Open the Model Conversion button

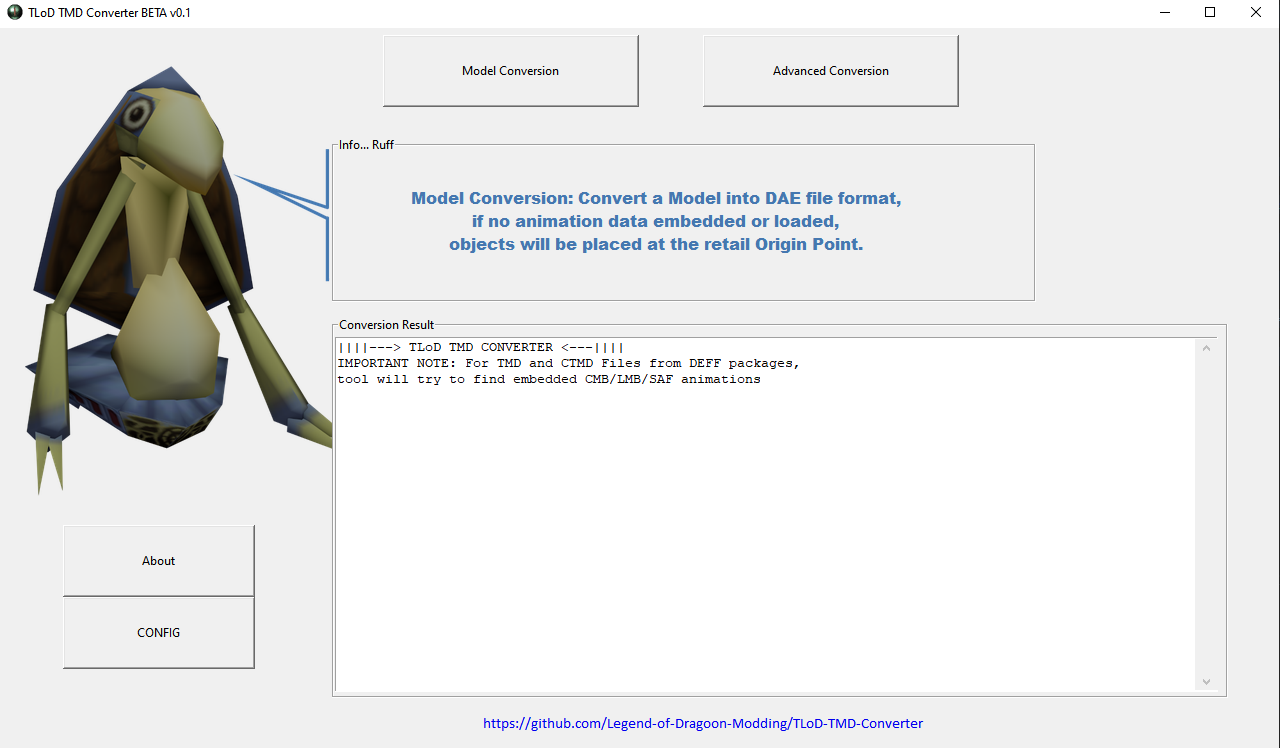[510, 71]
